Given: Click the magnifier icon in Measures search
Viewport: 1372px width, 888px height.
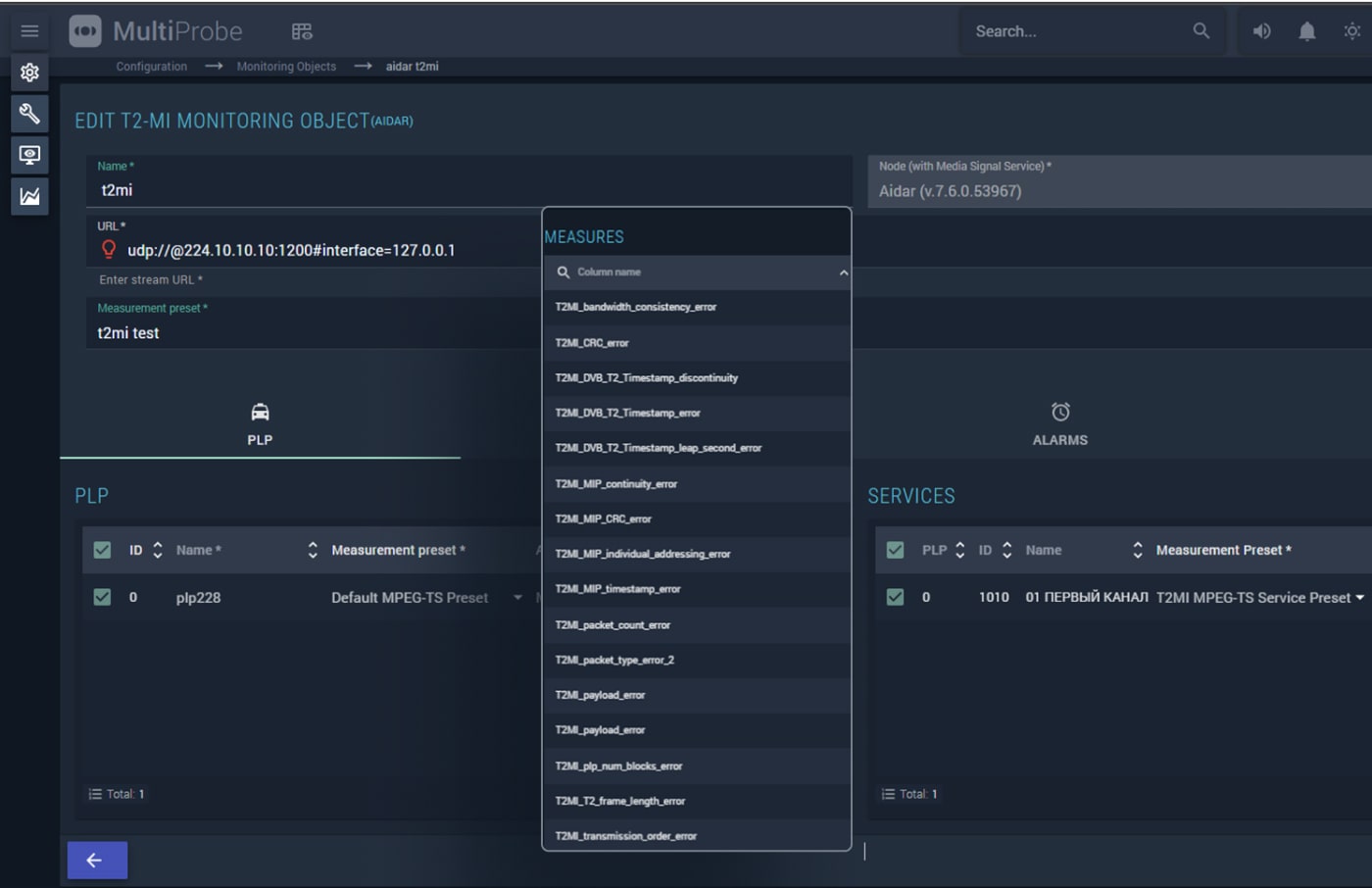Looking at the screenshot, I should (563, 272).
